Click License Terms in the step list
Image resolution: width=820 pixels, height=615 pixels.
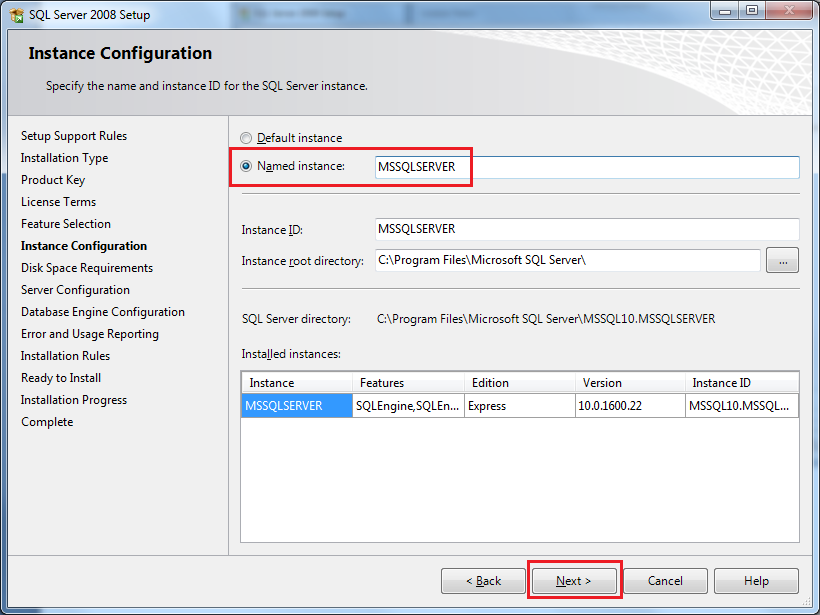59,202
